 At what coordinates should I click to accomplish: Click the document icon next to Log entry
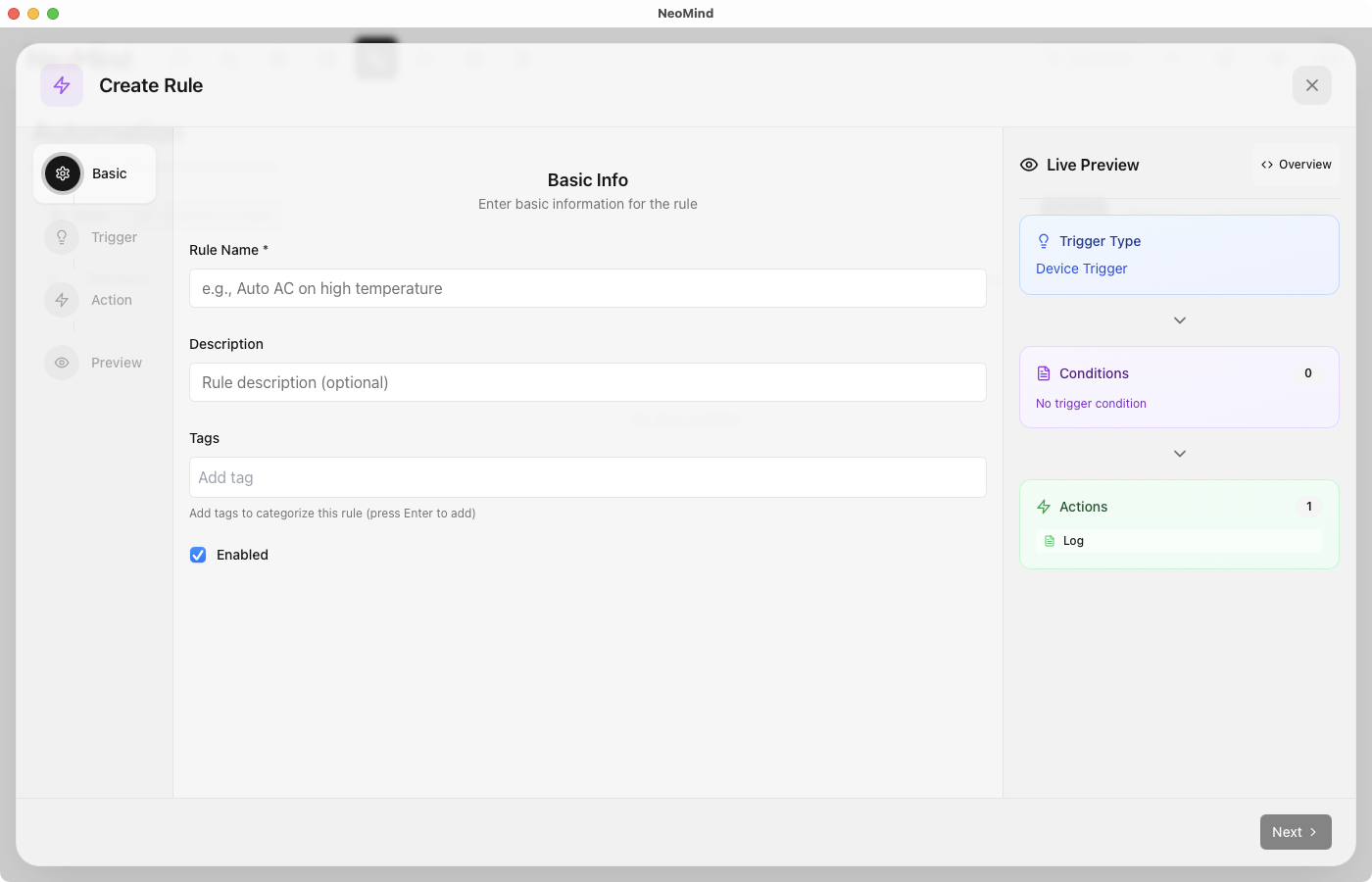(x=1049, y=540)
